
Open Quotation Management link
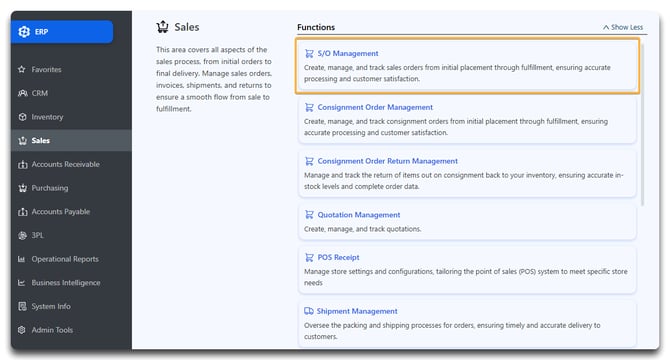coord(359,215)
